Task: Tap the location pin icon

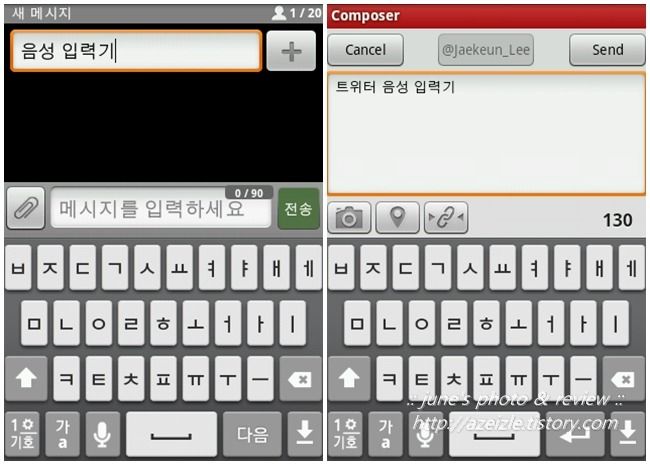Action: pyautogui.click(x=397, y=218)
